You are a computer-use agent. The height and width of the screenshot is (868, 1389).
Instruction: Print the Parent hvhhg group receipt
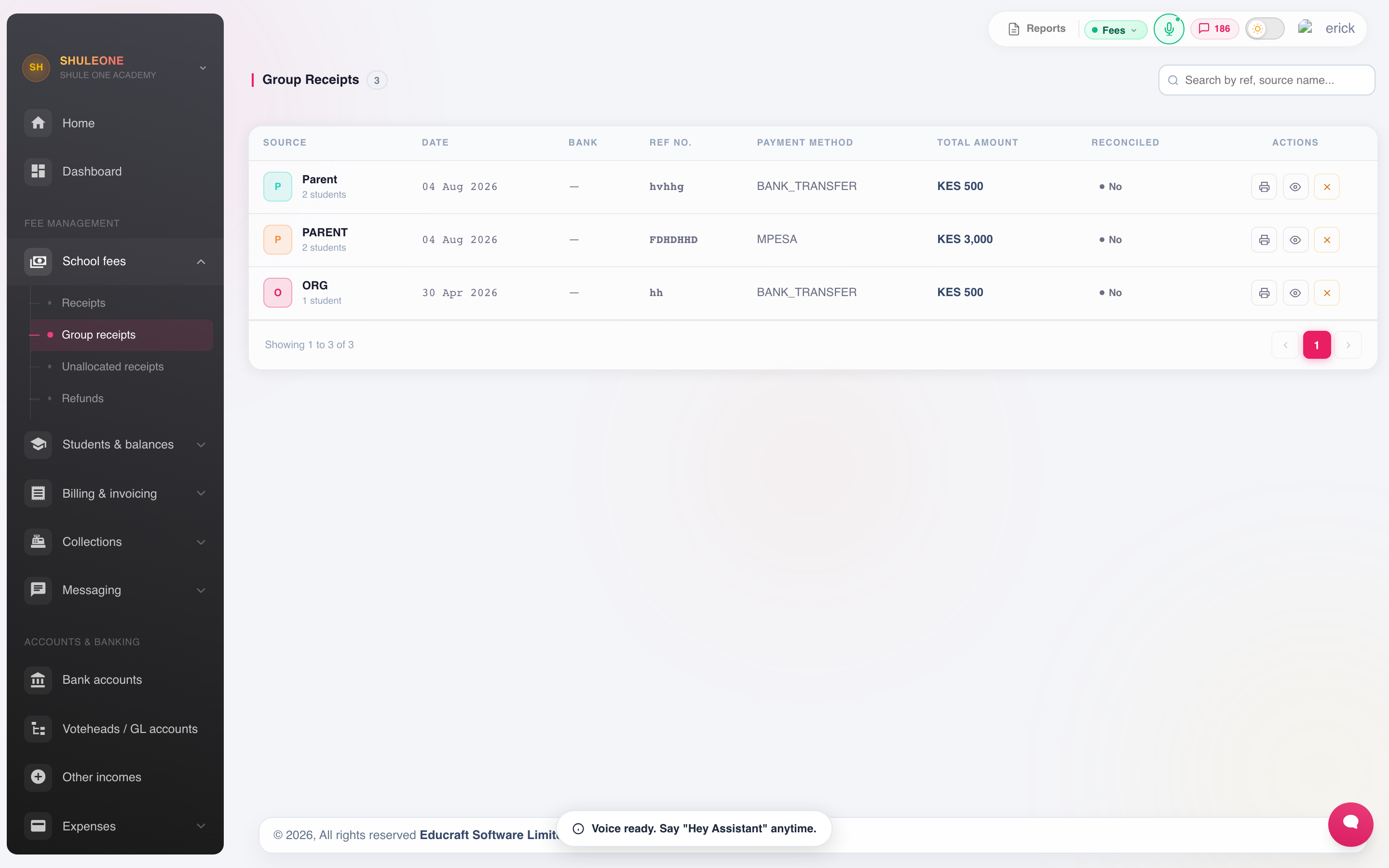tap(1264, 187)
